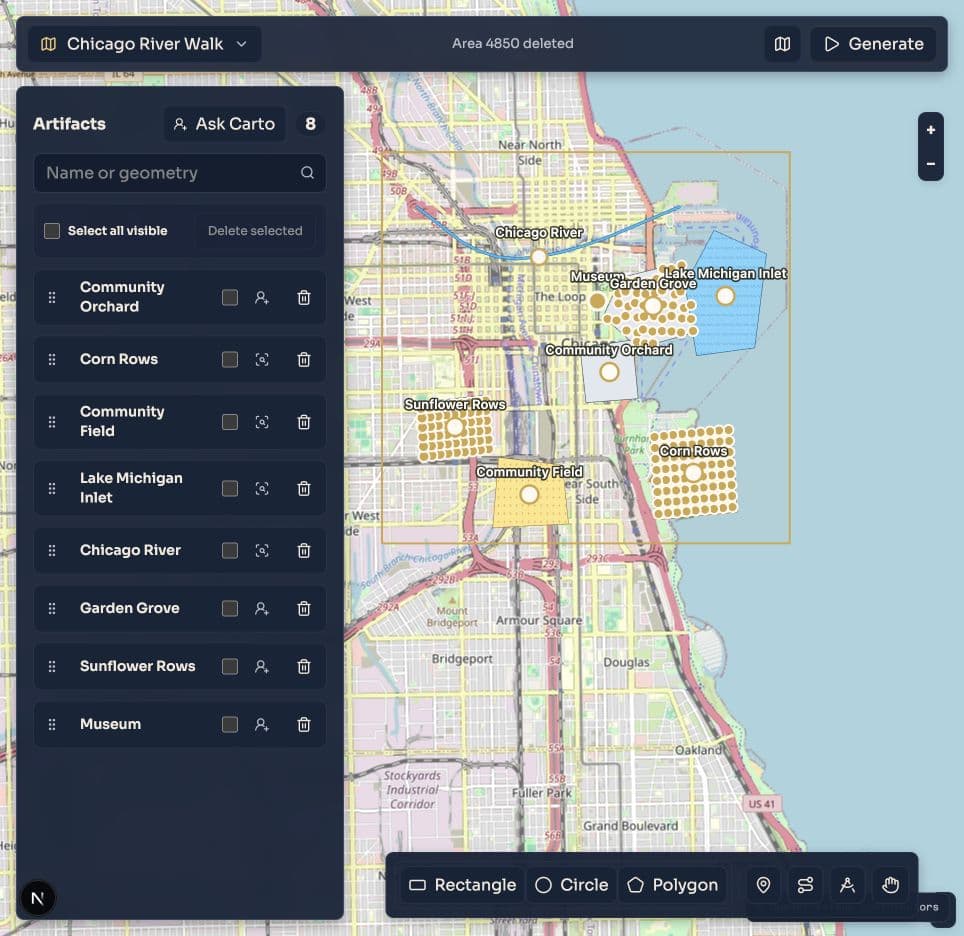964x936 pixels.
Task: Click the Area 4850 deleted status message
Action: [x=513, y=44]
